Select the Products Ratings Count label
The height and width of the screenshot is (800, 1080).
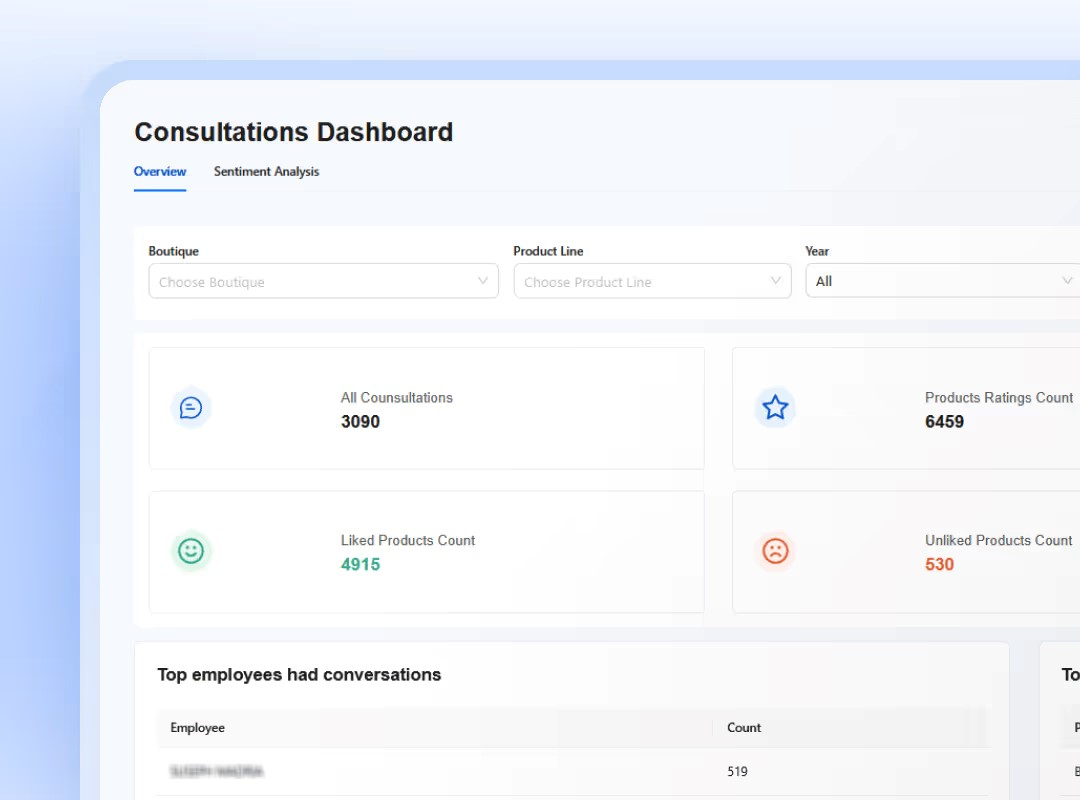[999, 398]
